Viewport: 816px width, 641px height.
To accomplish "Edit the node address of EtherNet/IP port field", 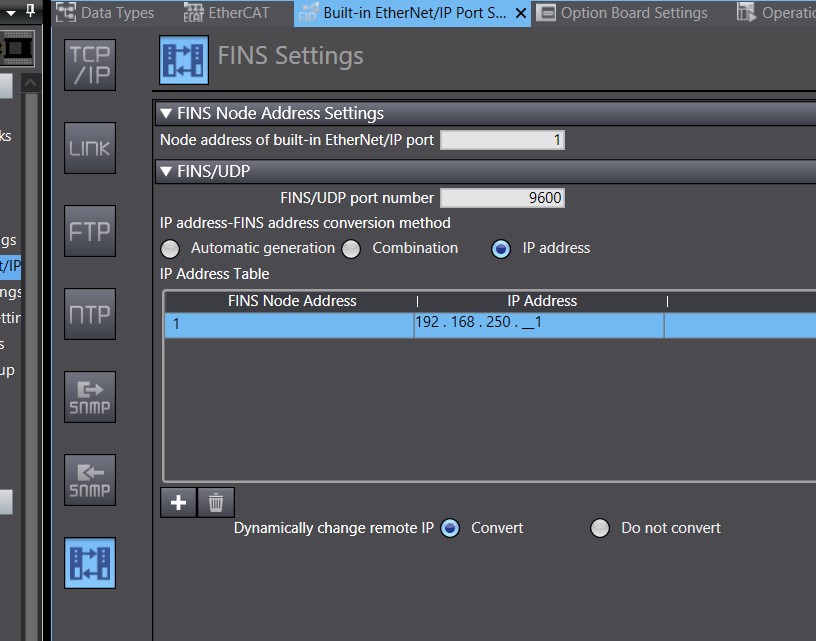I will click(502, 140).
